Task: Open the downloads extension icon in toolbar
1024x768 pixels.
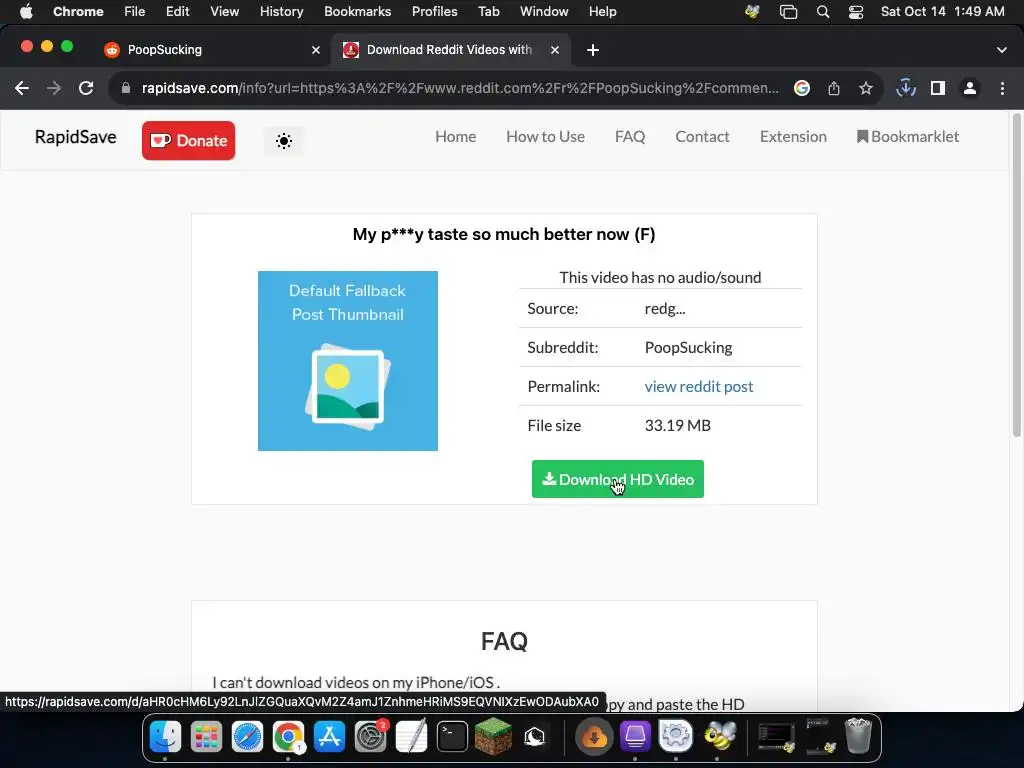Action: coord(906,88)
